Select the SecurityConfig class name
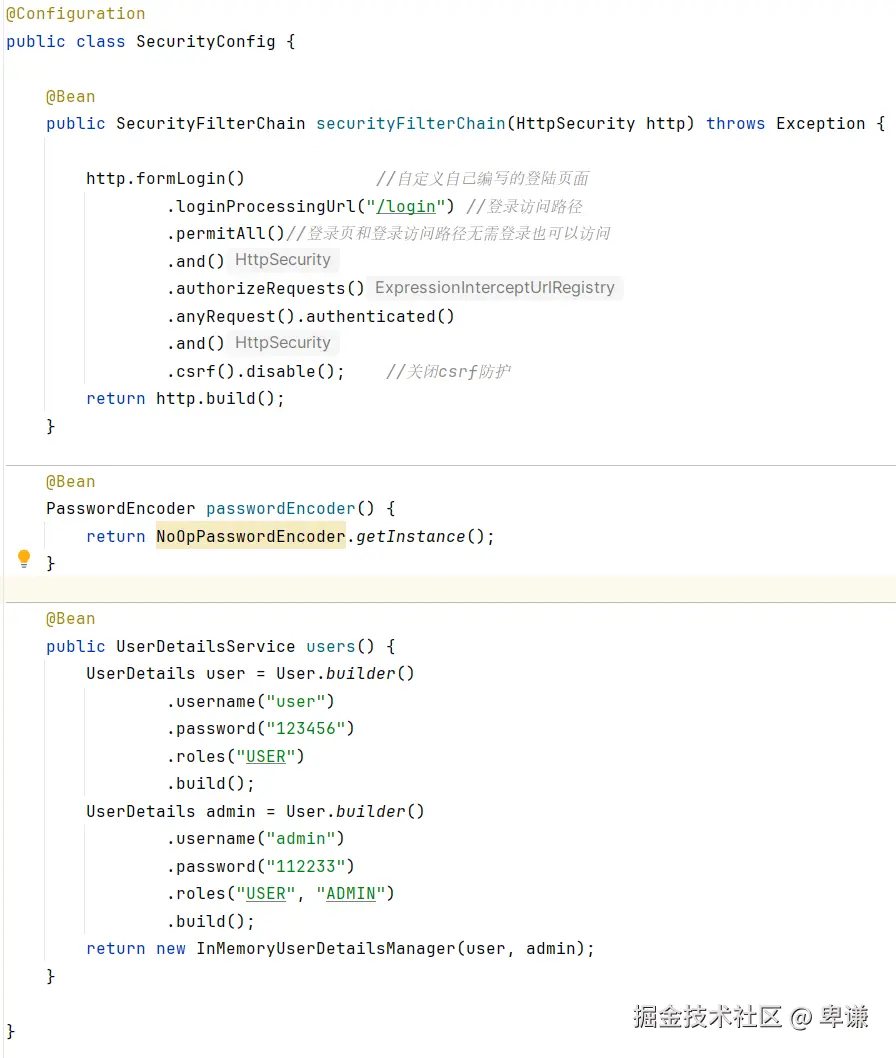Viewport: 896px width, 1058px height. coord(206,41)
